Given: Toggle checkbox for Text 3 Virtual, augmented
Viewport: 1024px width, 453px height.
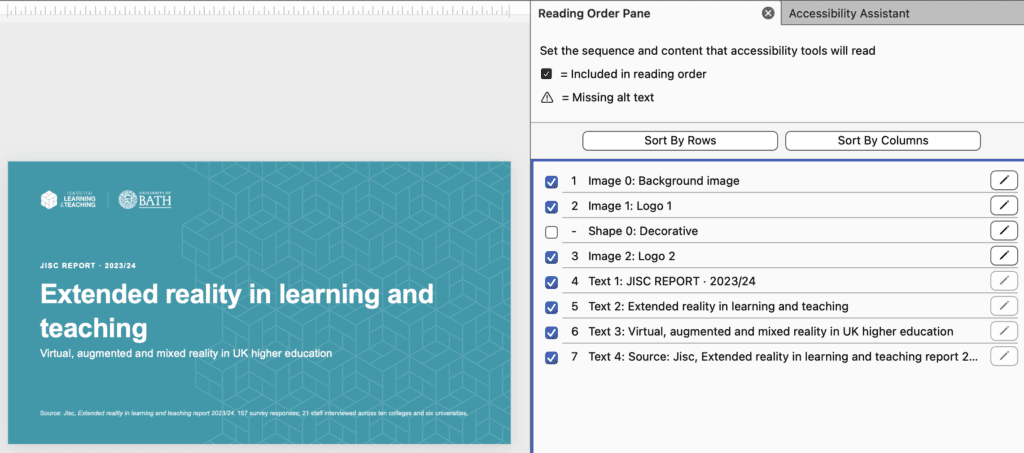Looking at the screenshot, I should click(551, 333).
